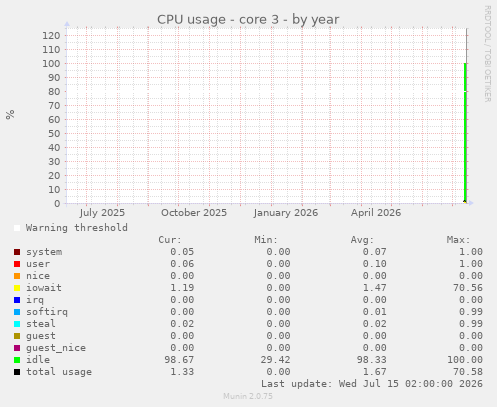Click idle minimum value 29.42

click(275, 360)
